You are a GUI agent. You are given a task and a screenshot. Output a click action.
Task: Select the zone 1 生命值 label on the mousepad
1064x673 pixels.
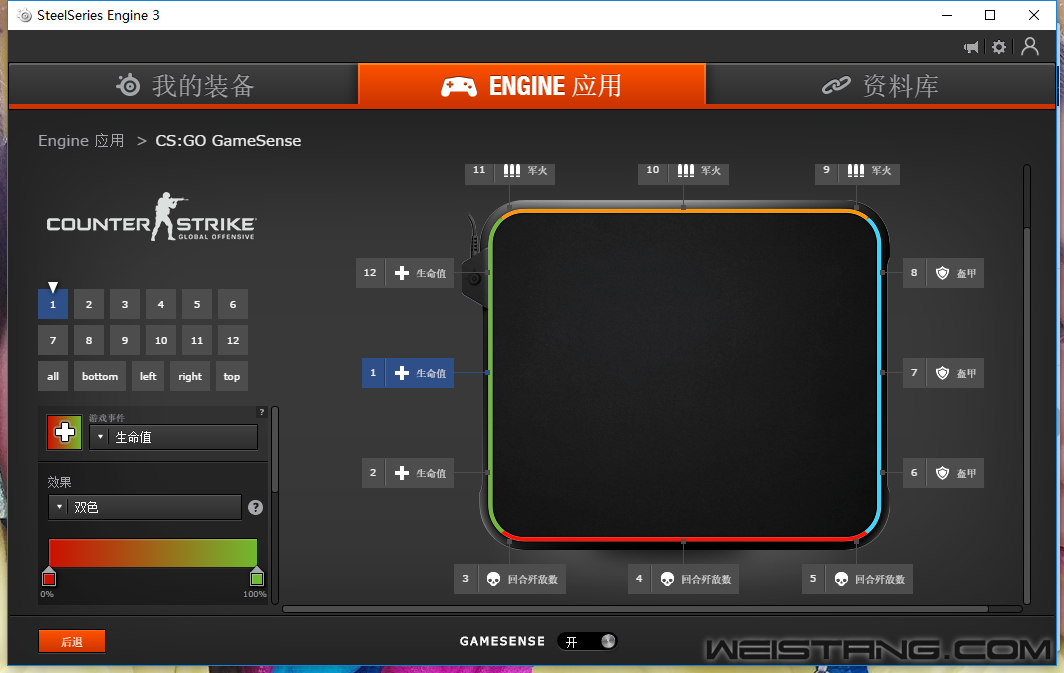click(408, 373)
